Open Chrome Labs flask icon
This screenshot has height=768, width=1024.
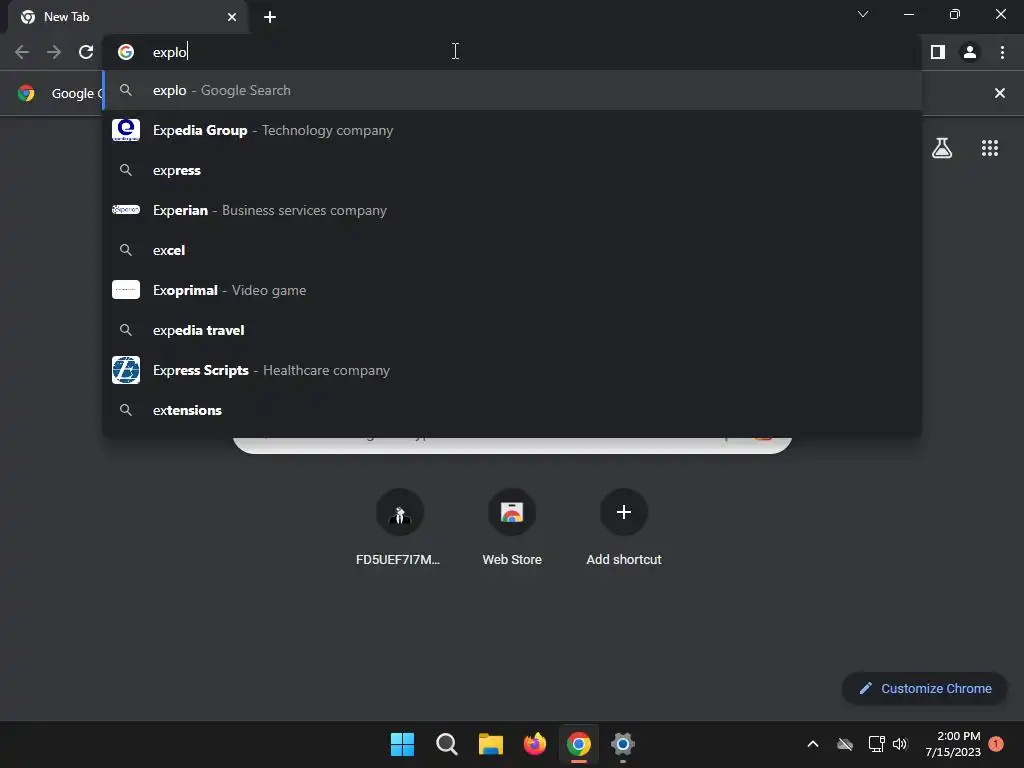tap(942, 148)
